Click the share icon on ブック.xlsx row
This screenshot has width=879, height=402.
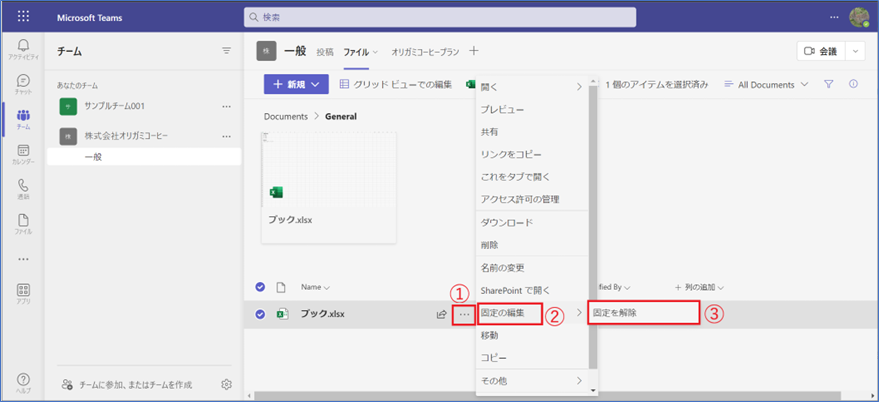[441, 314]
